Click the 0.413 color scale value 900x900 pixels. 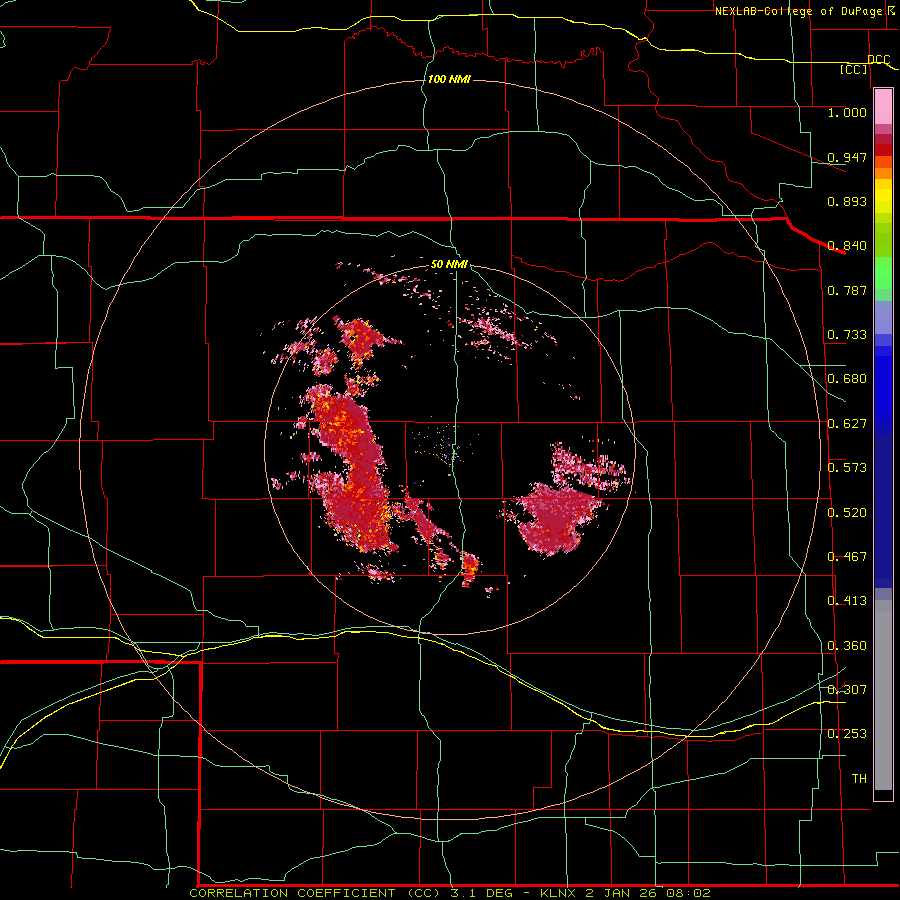[847, 601]
